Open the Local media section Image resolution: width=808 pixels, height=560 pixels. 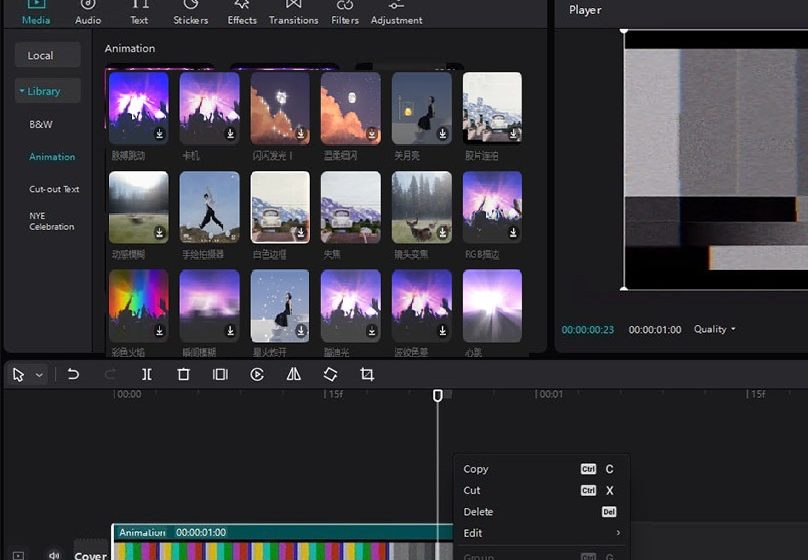[x=41, y=56]
